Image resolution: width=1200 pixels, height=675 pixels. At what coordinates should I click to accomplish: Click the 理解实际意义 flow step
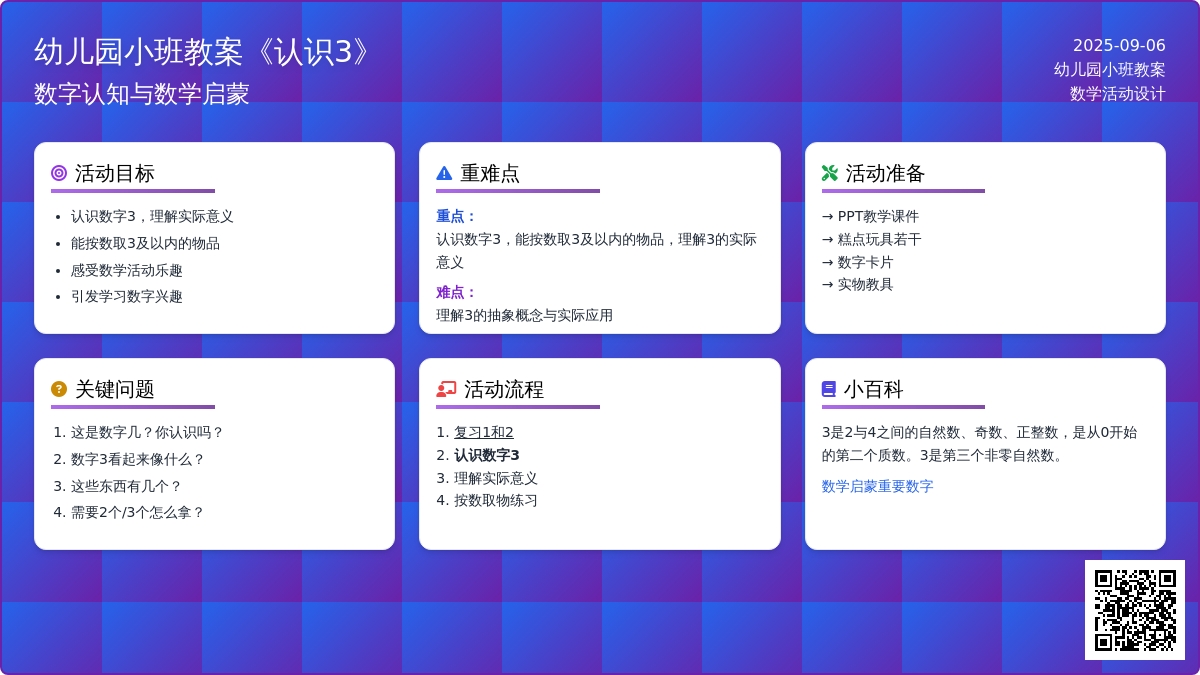tap(496, 478)
